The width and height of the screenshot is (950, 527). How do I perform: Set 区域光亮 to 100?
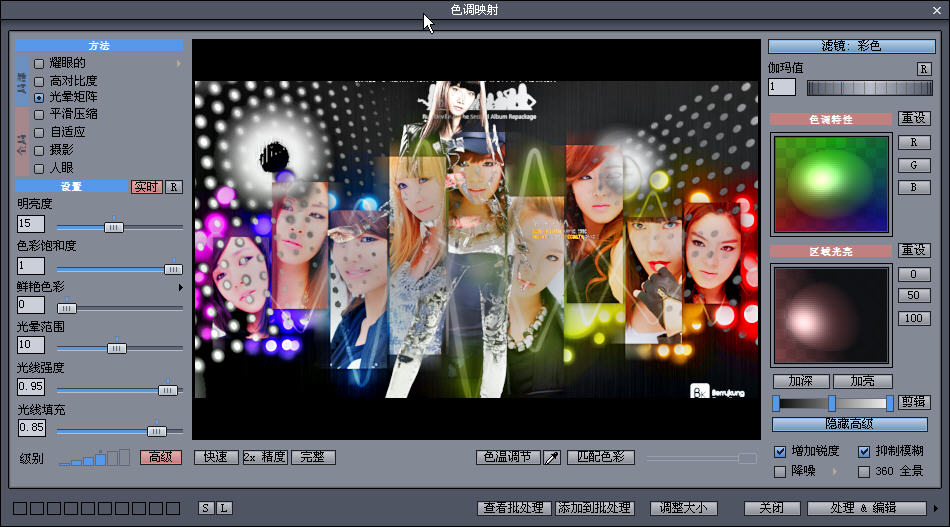click(x=914, y=319)
